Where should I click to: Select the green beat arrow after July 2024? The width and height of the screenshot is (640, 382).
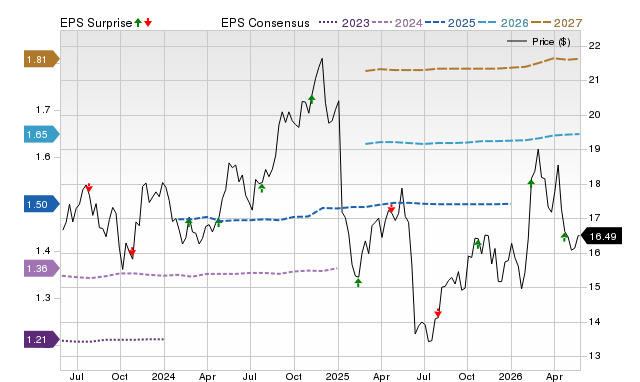[262, 188]
